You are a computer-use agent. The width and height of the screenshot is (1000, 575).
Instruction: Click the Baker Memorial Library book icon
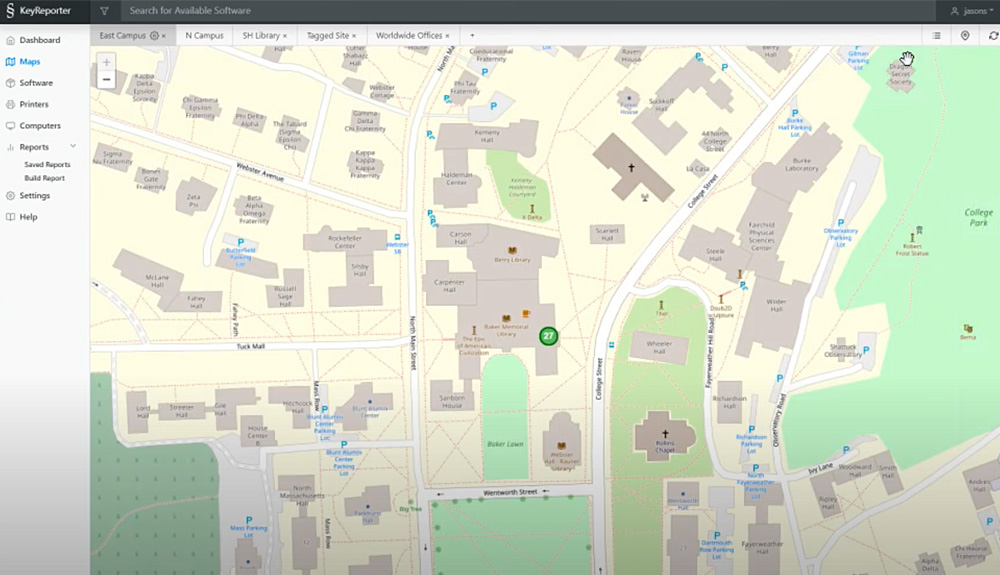(x=506, y=318)
